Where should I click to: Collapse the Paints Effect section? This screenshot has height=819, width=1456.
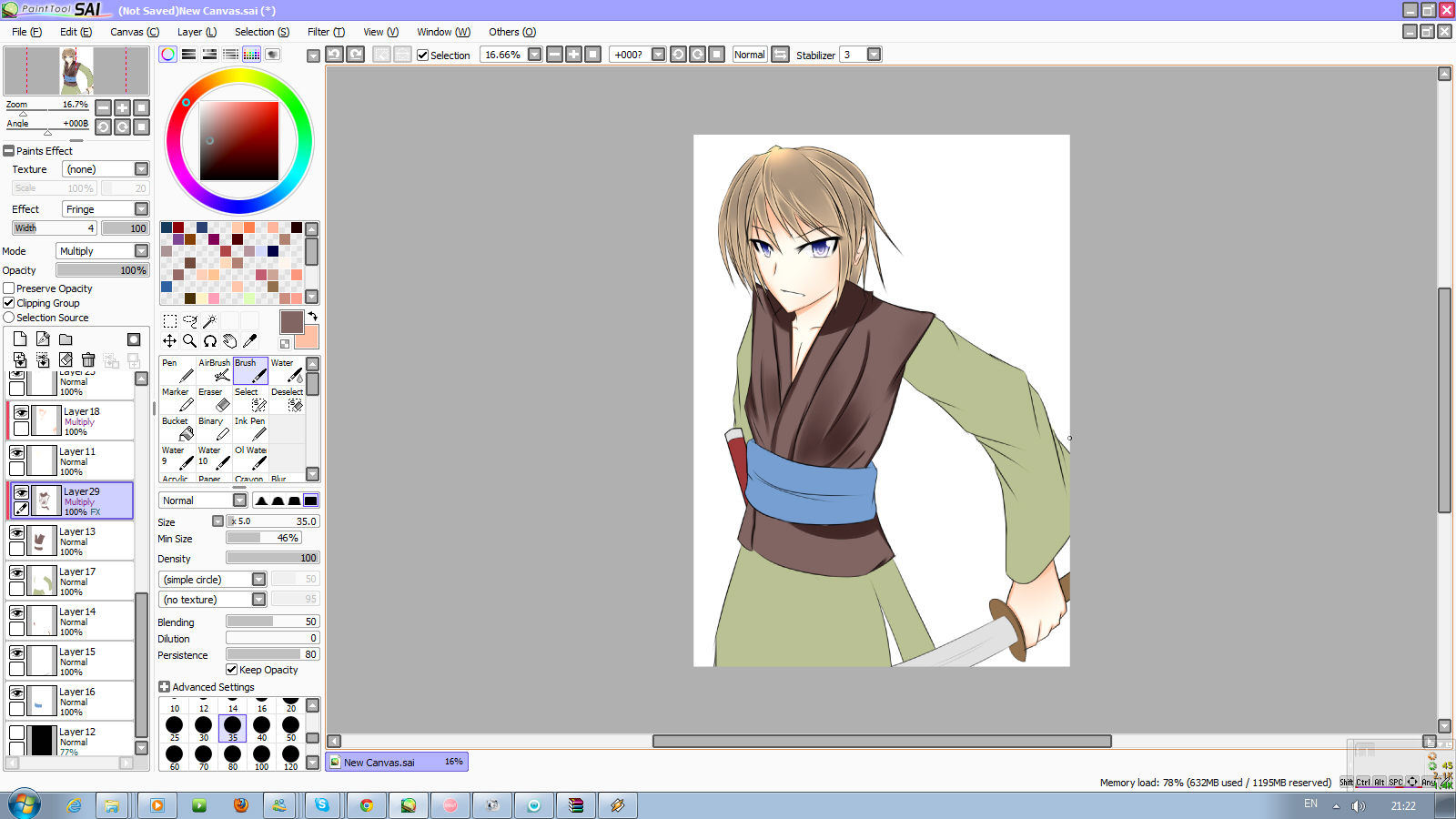pos(9,151)
